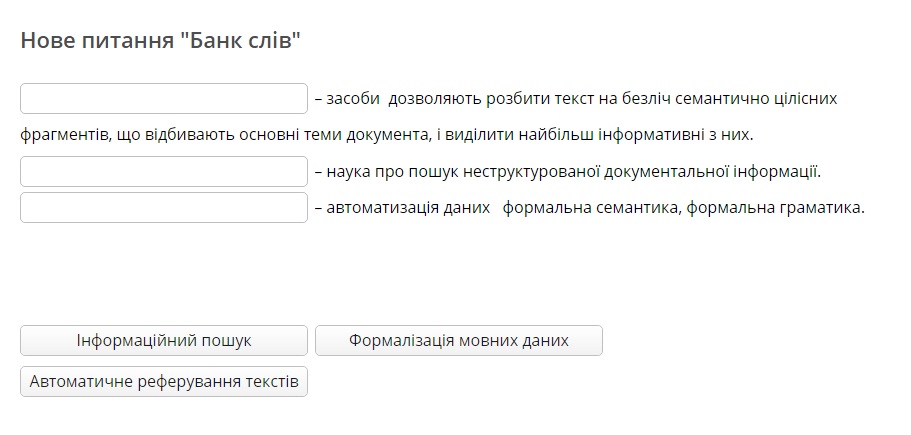Image resolution: width=911 pixels, height=435 pixels.
Task: Choose the "Формалізація мовних даних" word tile
Action: (459, 340)
